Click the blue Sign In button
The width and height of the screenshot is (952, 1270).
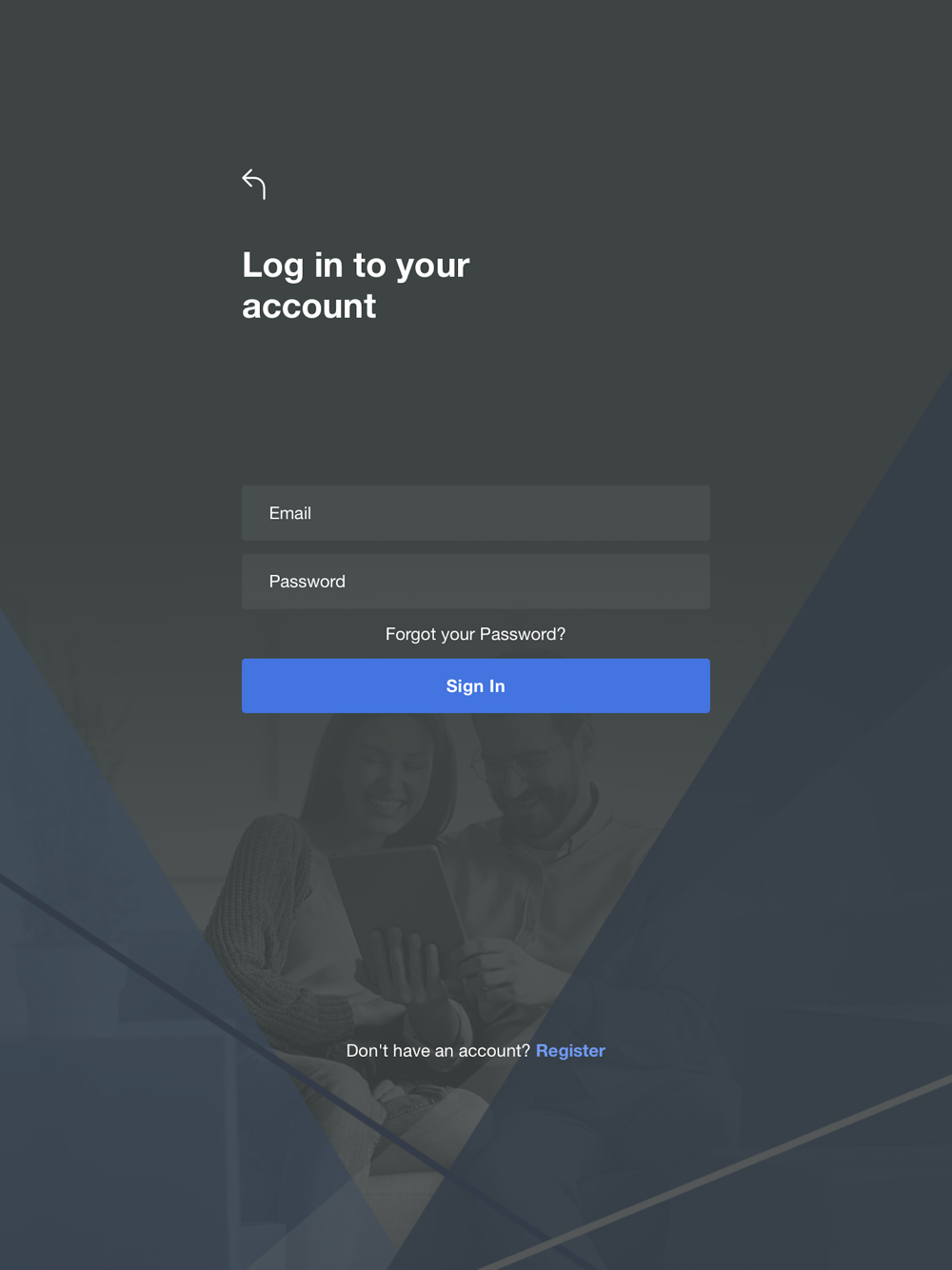pos(475,685)
